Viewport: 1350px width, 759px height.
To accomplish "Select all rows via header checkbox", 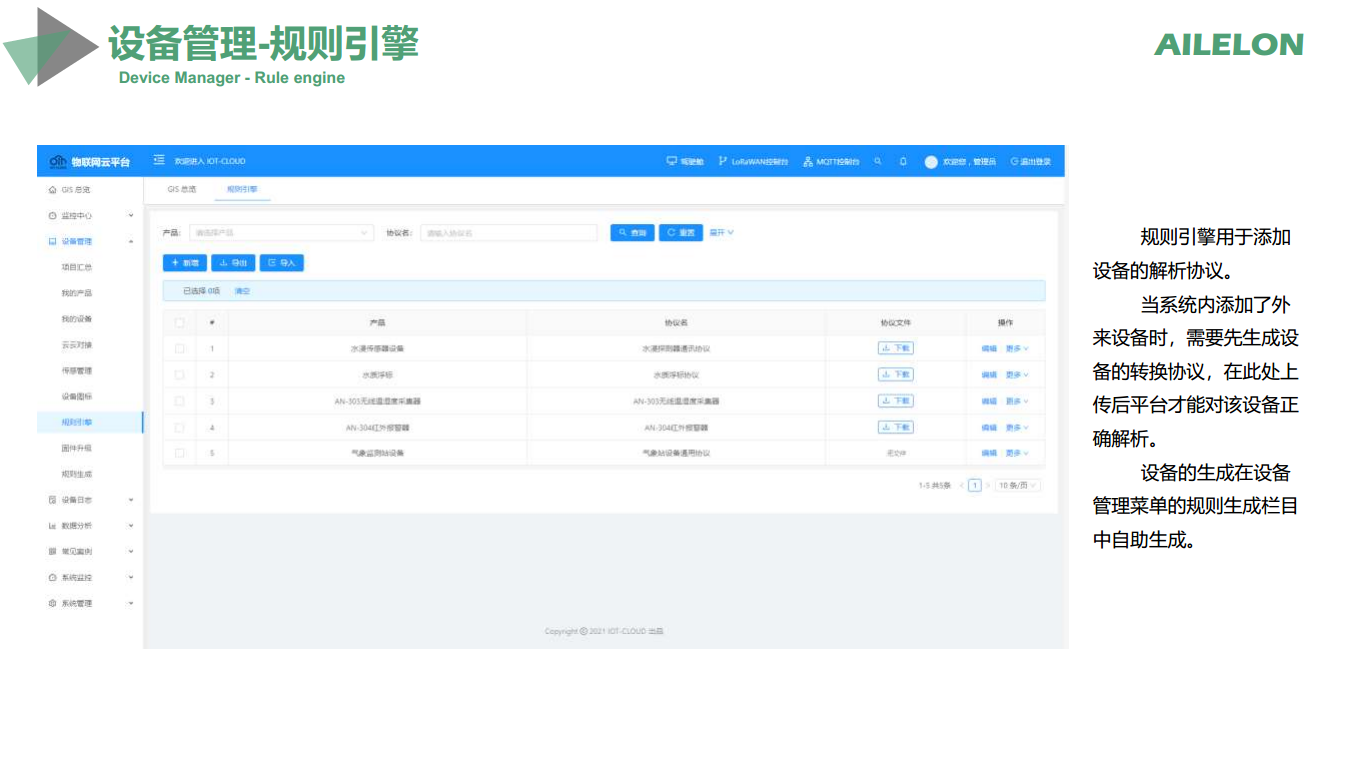I will click(180, 322).
